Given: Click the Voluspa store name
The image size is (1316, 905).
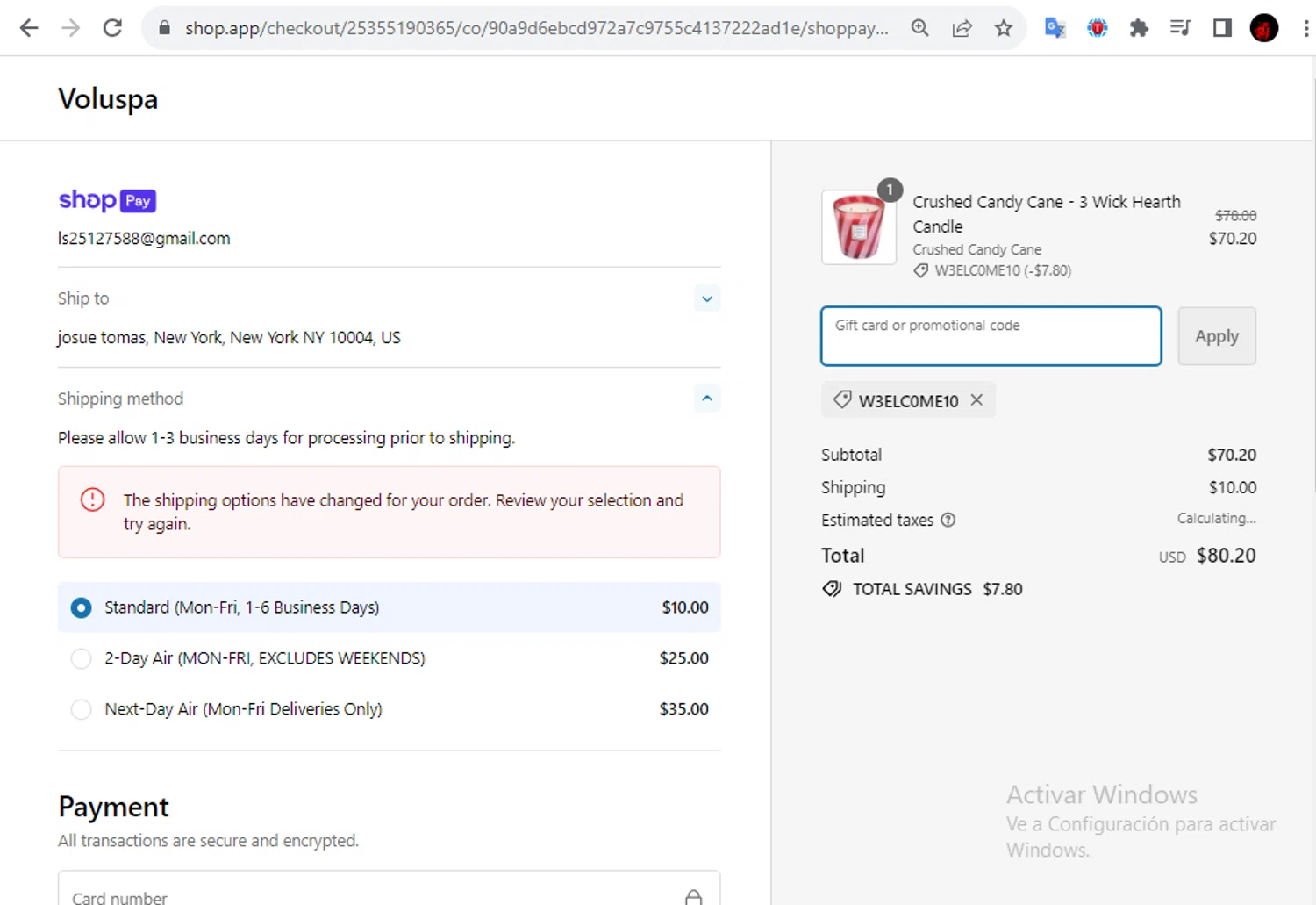Looking at the screenshot, I should (x=108, y=99).
